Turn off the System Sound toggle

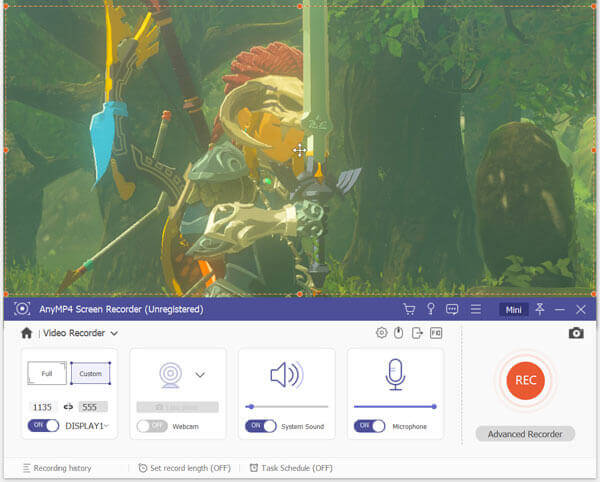261,426
